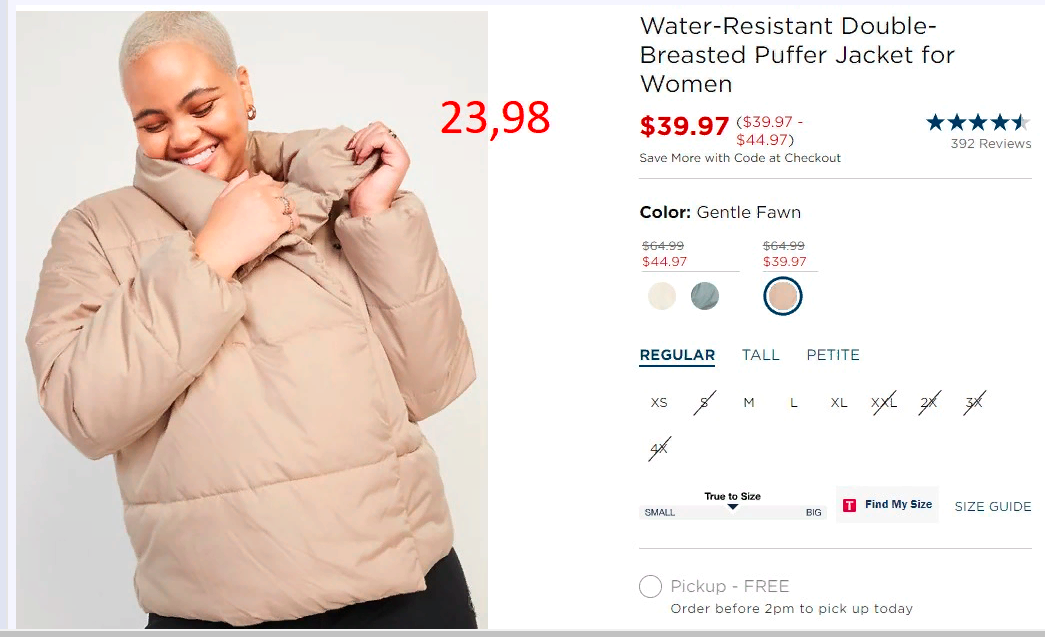Switch to the PETITE fit tab

tap(833, 355)
